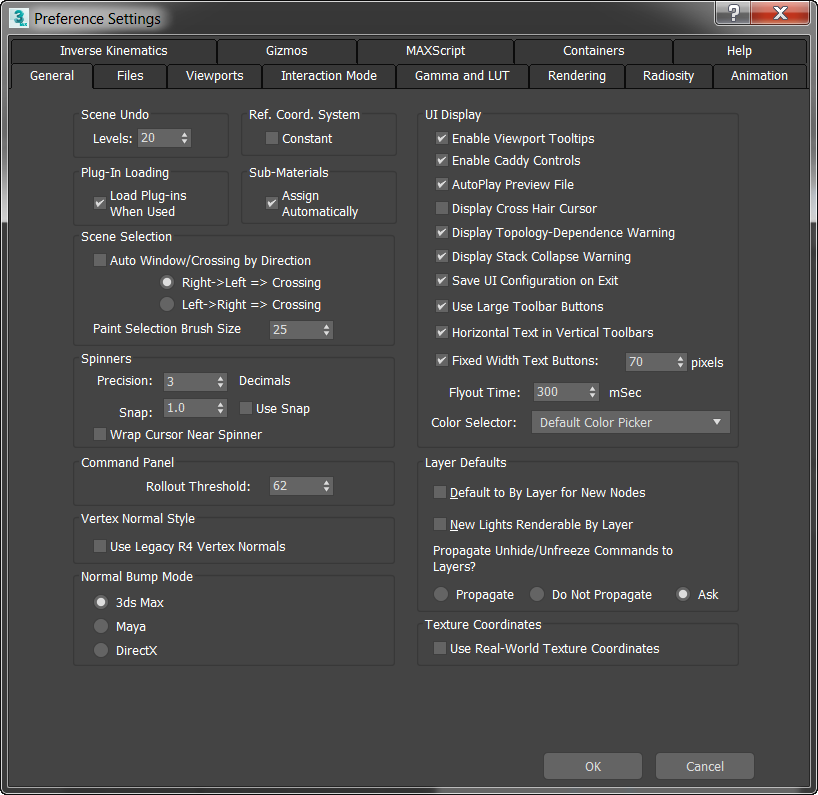Screen dimensions: 818x795
Task: Open the Viewports tab
Action: pos(214,76)
